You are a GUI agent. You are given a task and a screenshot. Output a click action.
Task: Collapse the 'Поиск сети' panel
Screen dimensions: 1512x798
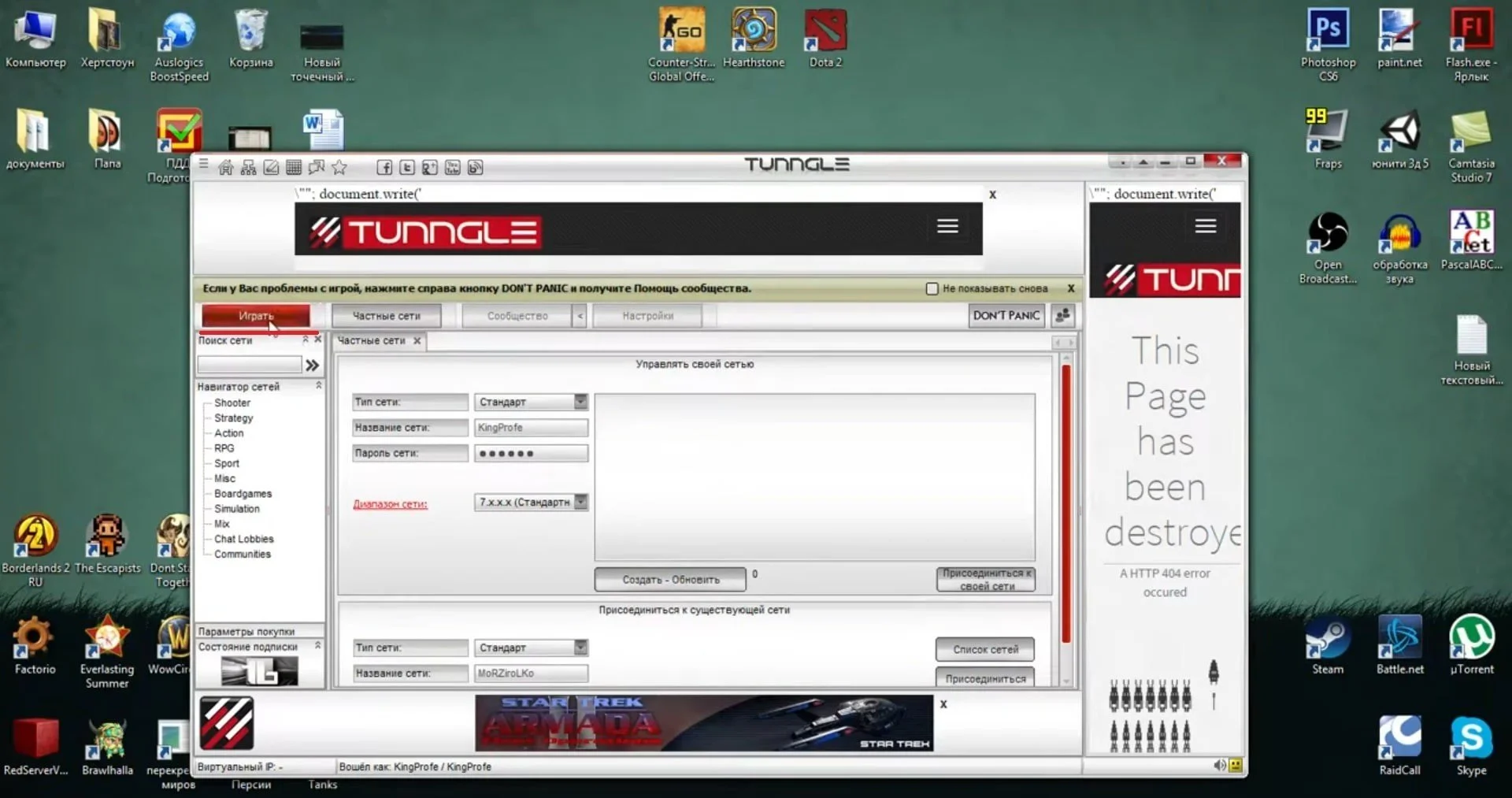pyautogui.click(x=306, y=340)
